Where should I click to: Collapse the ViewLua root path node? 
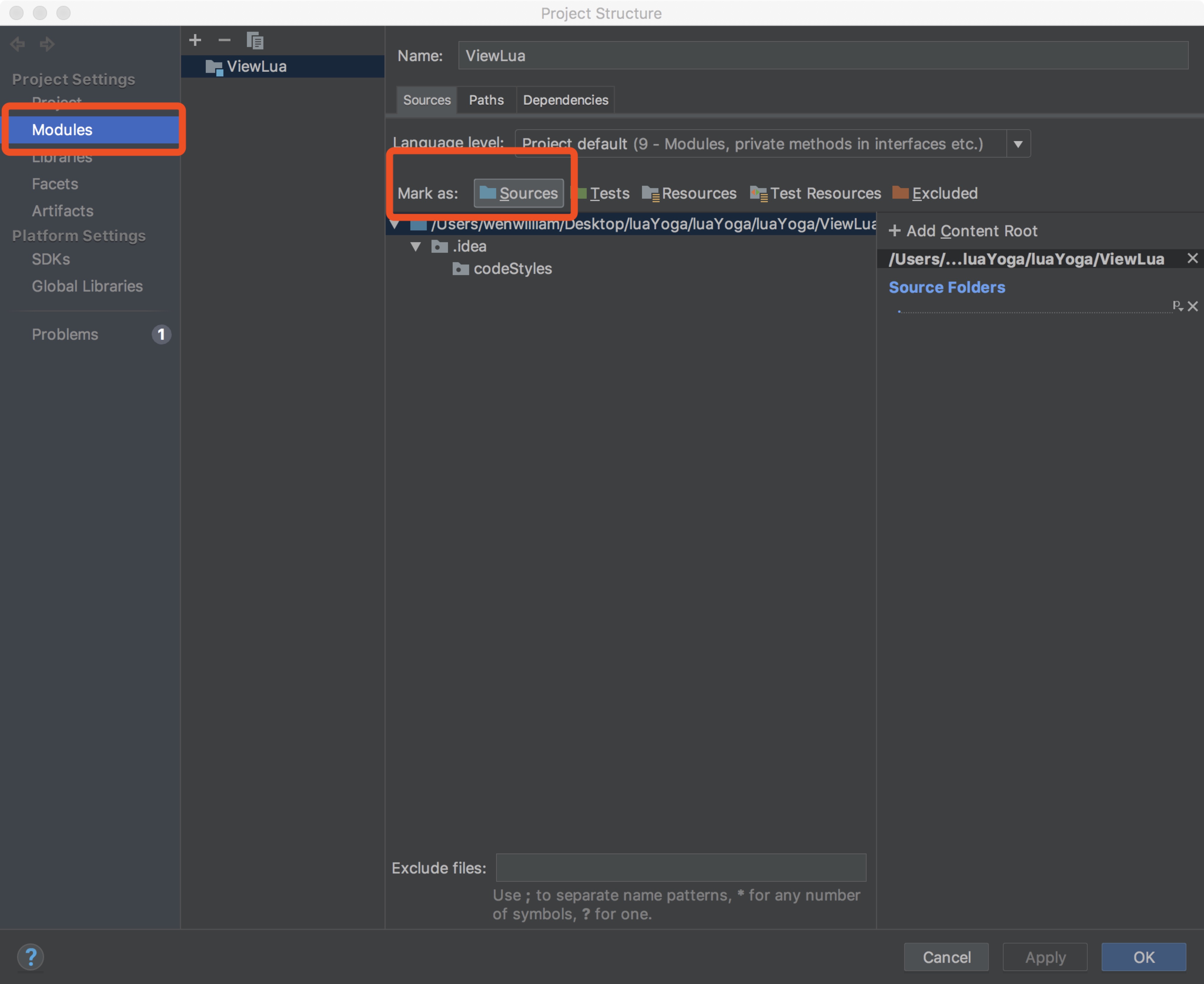(x=395, y=225)
